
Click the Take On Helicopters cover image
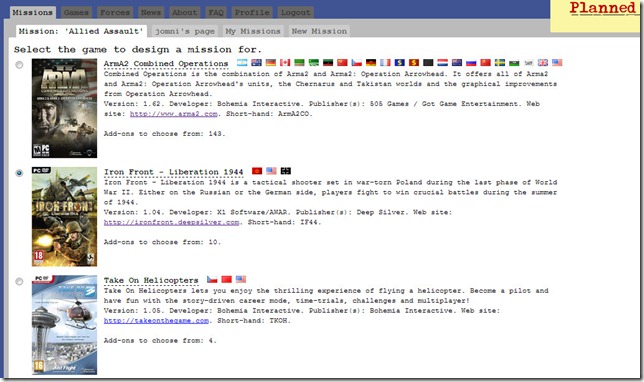[x=64, y=325]
